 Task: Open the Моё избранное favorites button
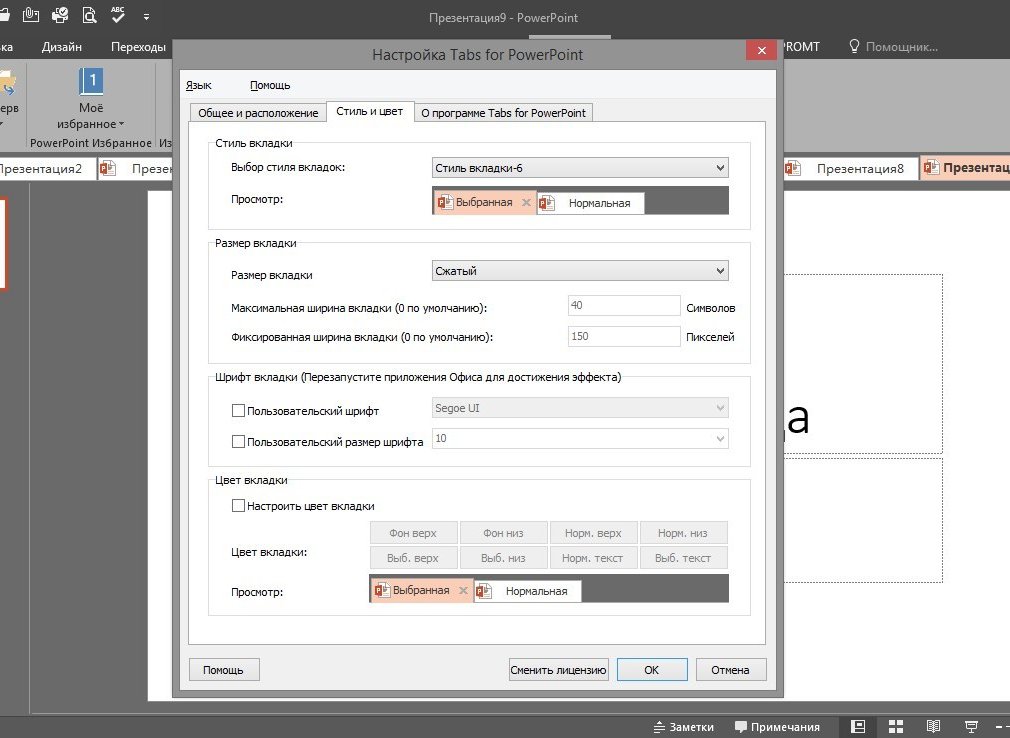(x=91, y=99)
